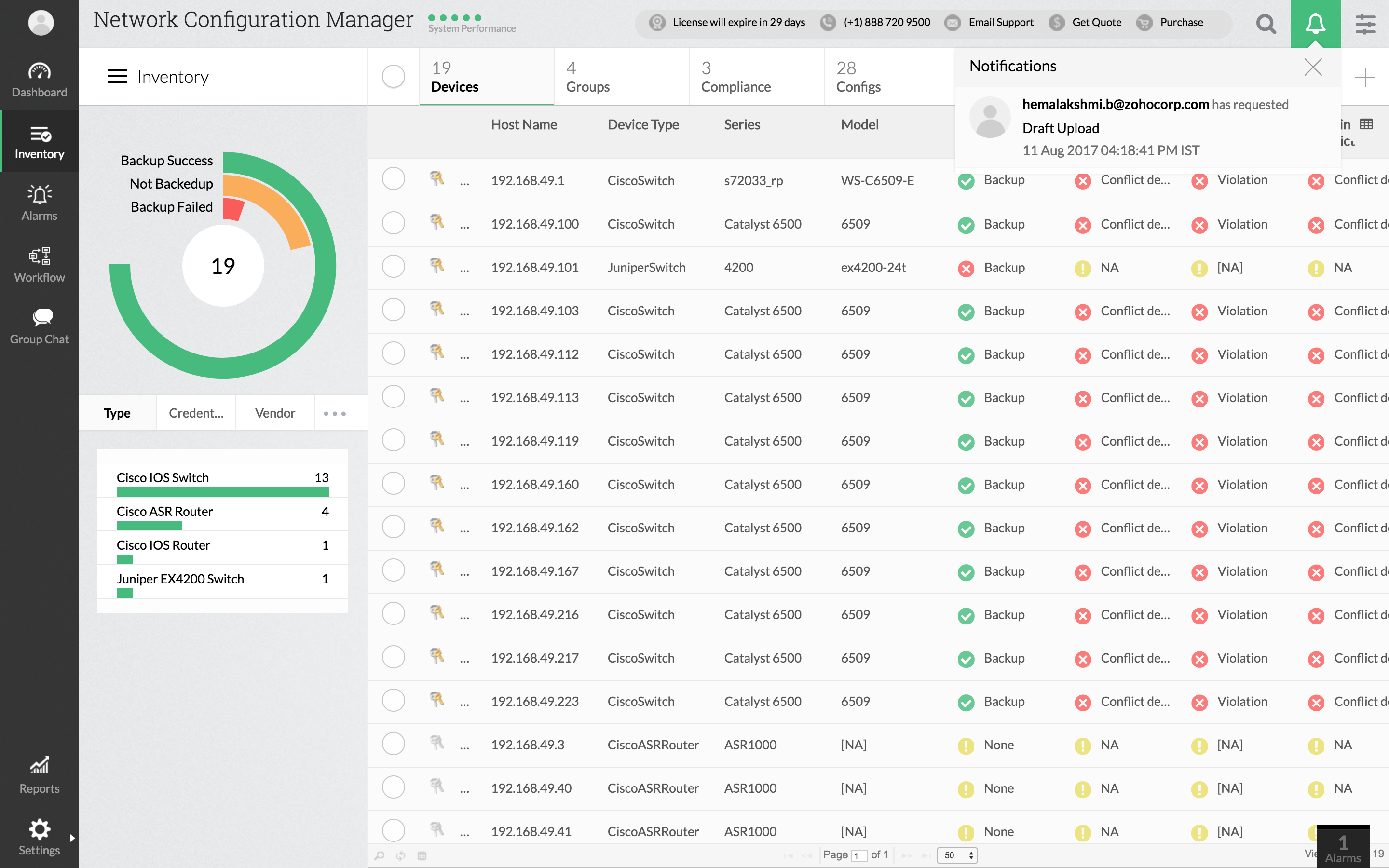The height and width of the screenshot is (868, 1389).
Task: Expand the Inventory hamburger menu
Action: (x=118, y=76)
